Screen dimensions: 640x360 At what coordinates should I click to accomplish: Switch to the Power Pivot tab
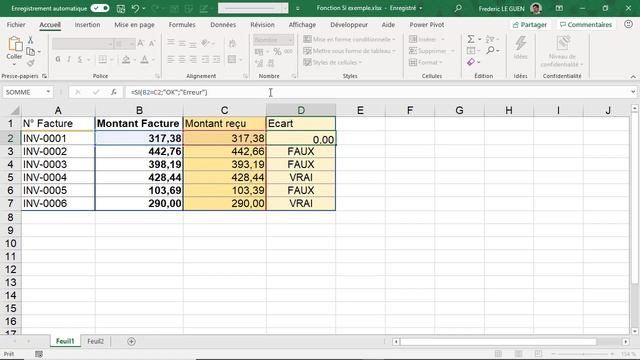click(427, 24)
